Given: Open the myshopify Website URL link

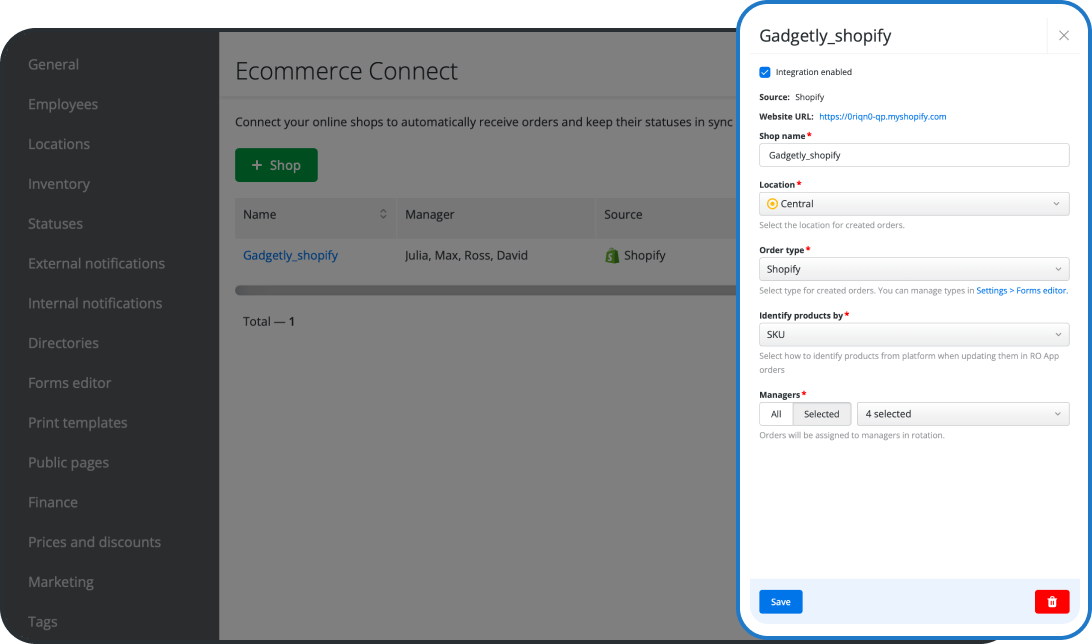Looking at the screenshot, I should coord(883,115).
